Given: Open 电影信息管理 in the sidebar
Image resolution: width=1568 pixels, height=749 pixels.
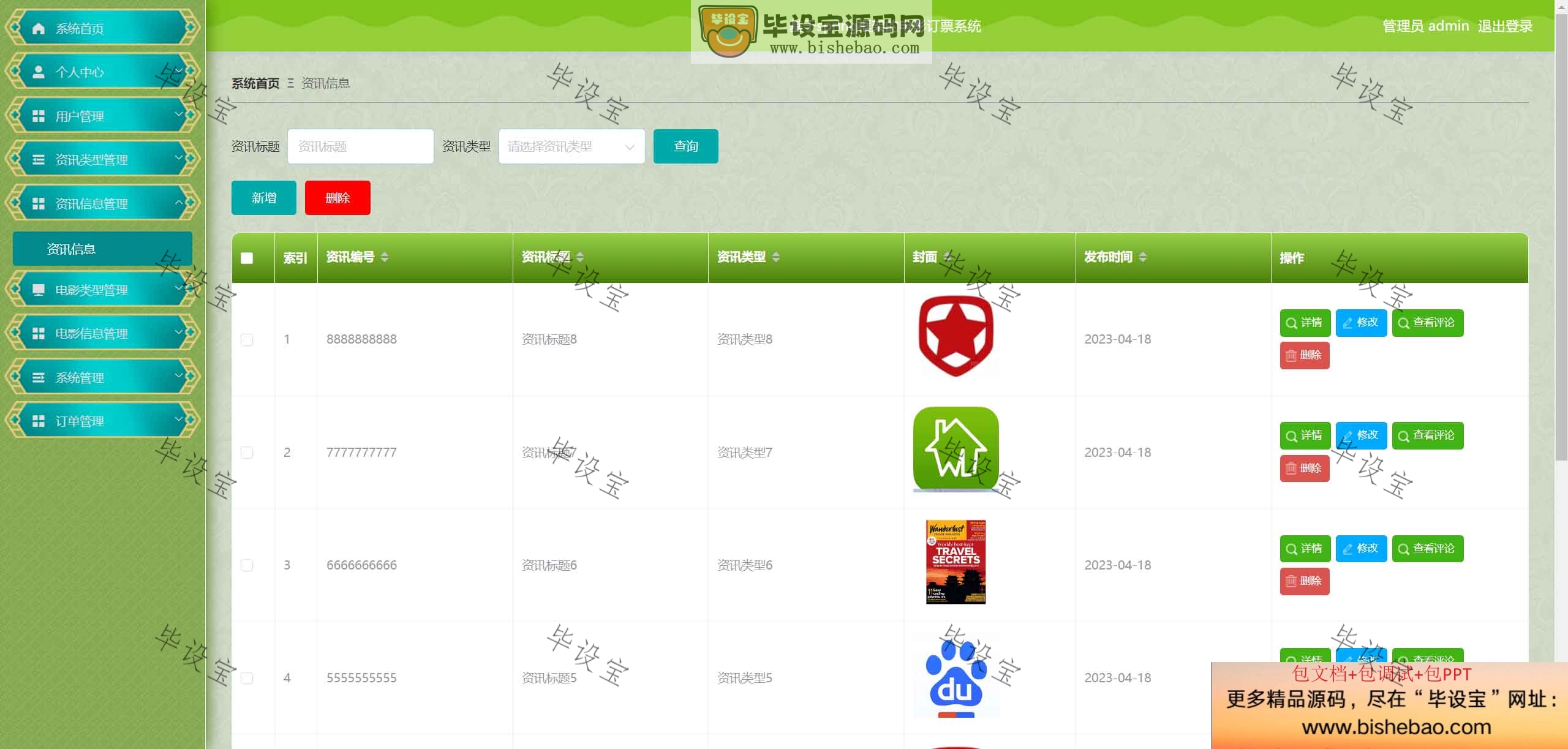Looking at the screenshot, I should click(x=102, y=333).
